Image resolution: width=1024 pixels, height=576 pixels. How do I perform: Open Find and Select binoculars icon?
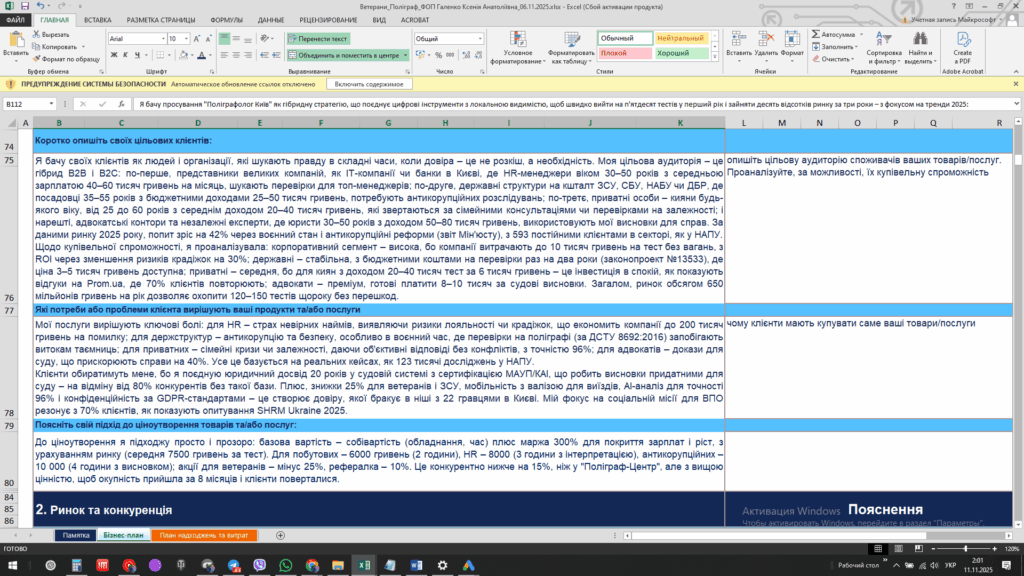[920, 40]
